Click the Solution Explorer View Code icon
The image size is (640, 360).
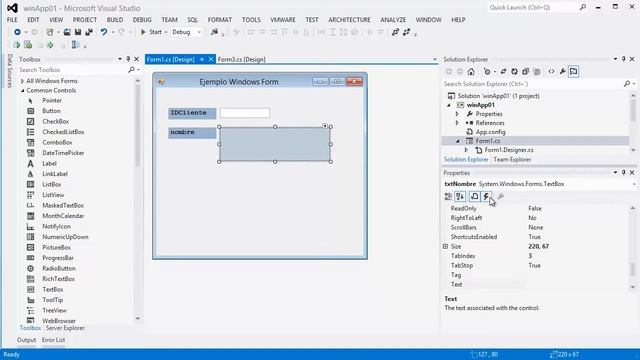551,71
